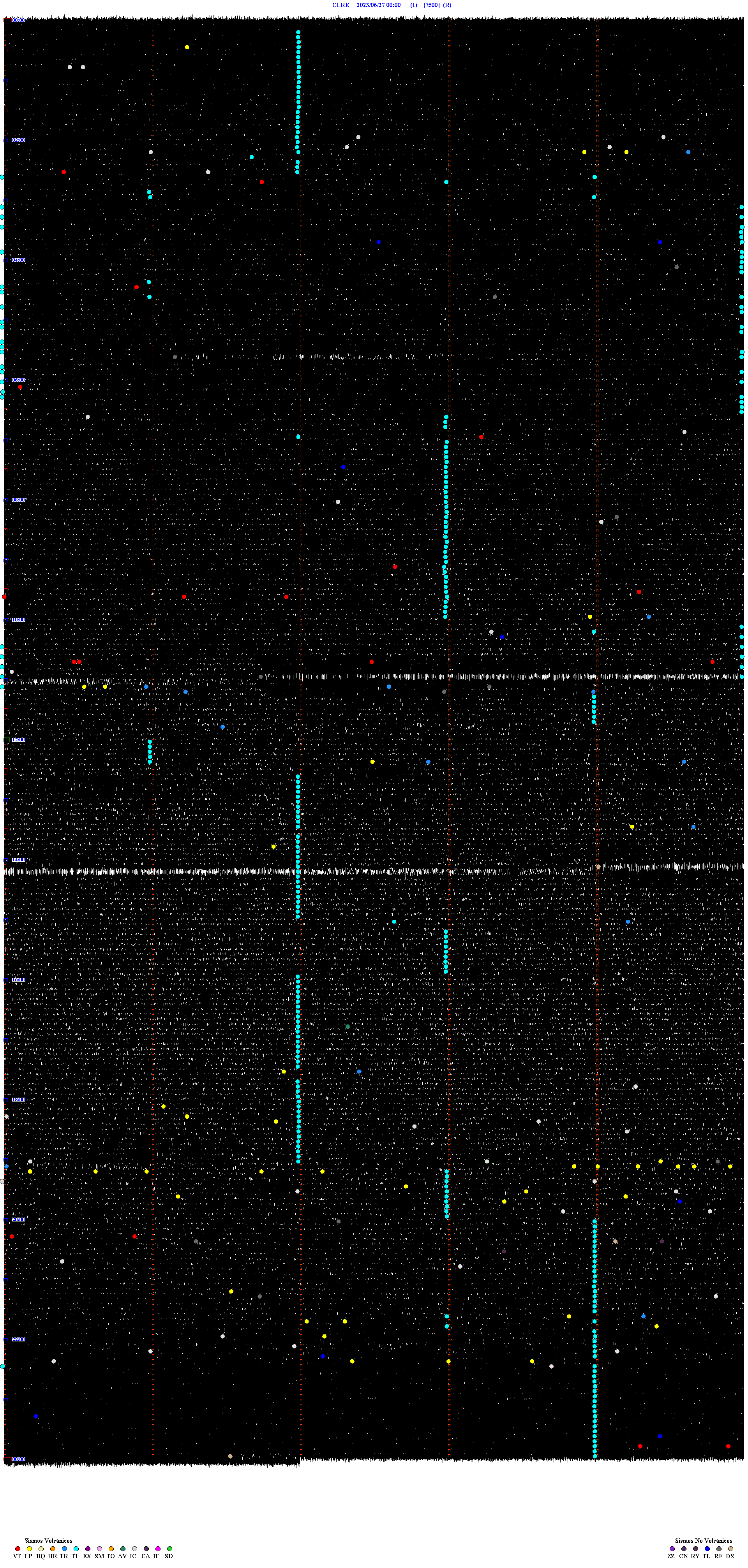Click the CLRE station name in header
This screenshot has width=748, height=1568.
pyautogui.click(x=340, y=5)
